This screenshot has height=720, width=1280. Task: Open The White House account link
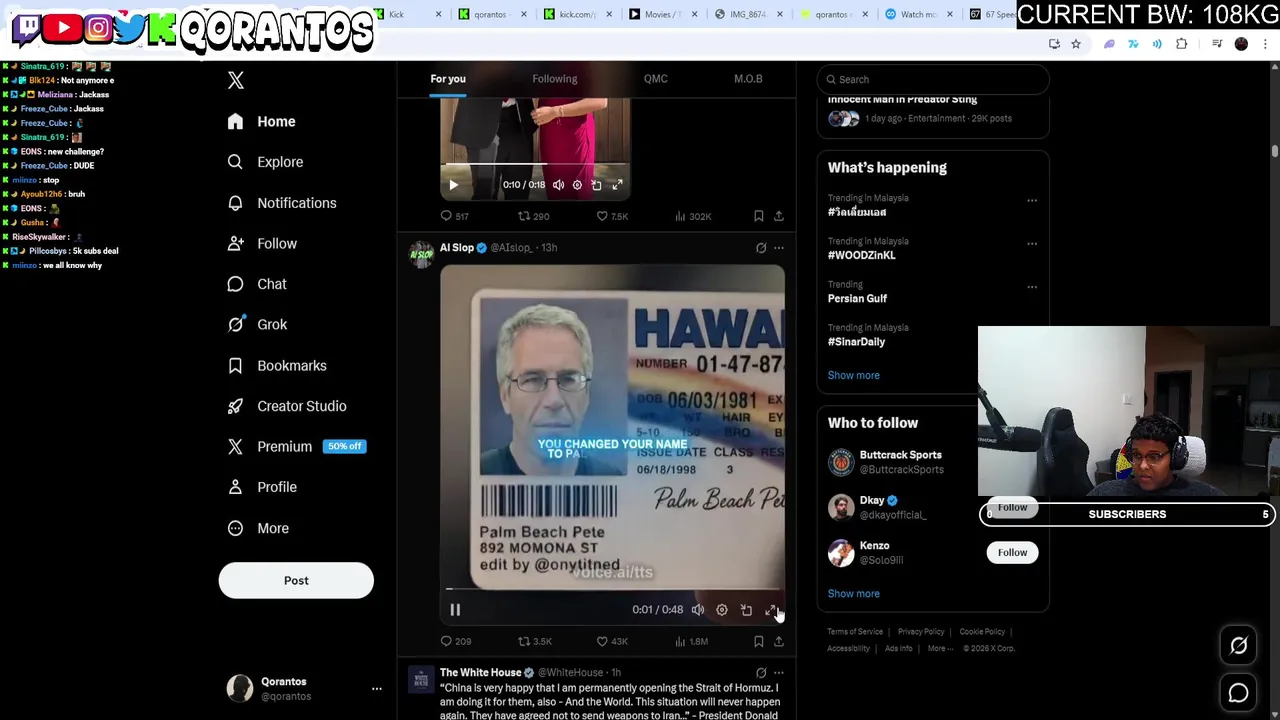click(x=480, y=673)
